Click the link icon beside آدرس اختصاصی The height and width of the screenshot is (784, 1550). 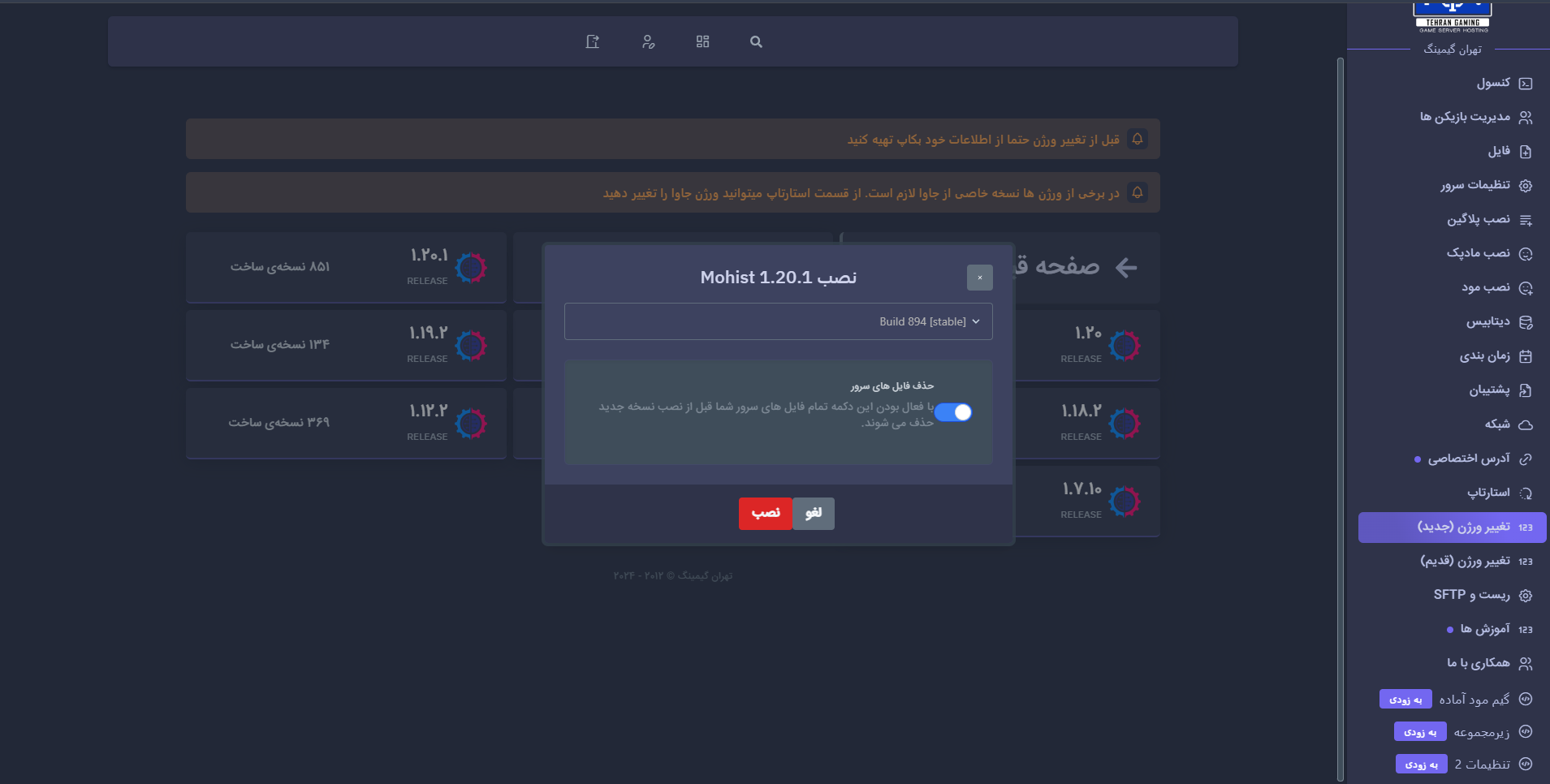(1526, 459)
